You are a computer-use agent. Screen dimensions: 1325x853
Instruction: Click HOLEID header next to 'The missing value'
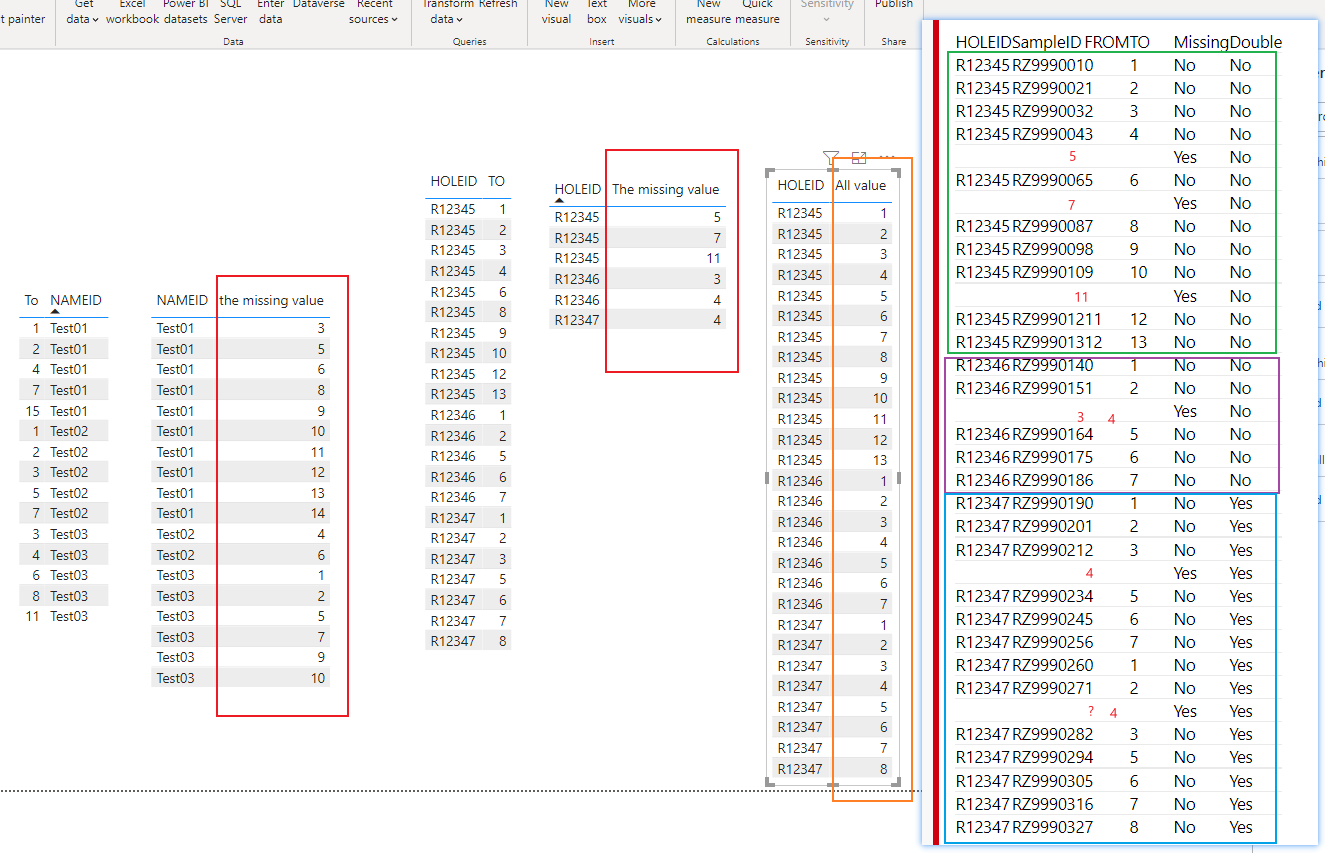(x=578, y=188)
